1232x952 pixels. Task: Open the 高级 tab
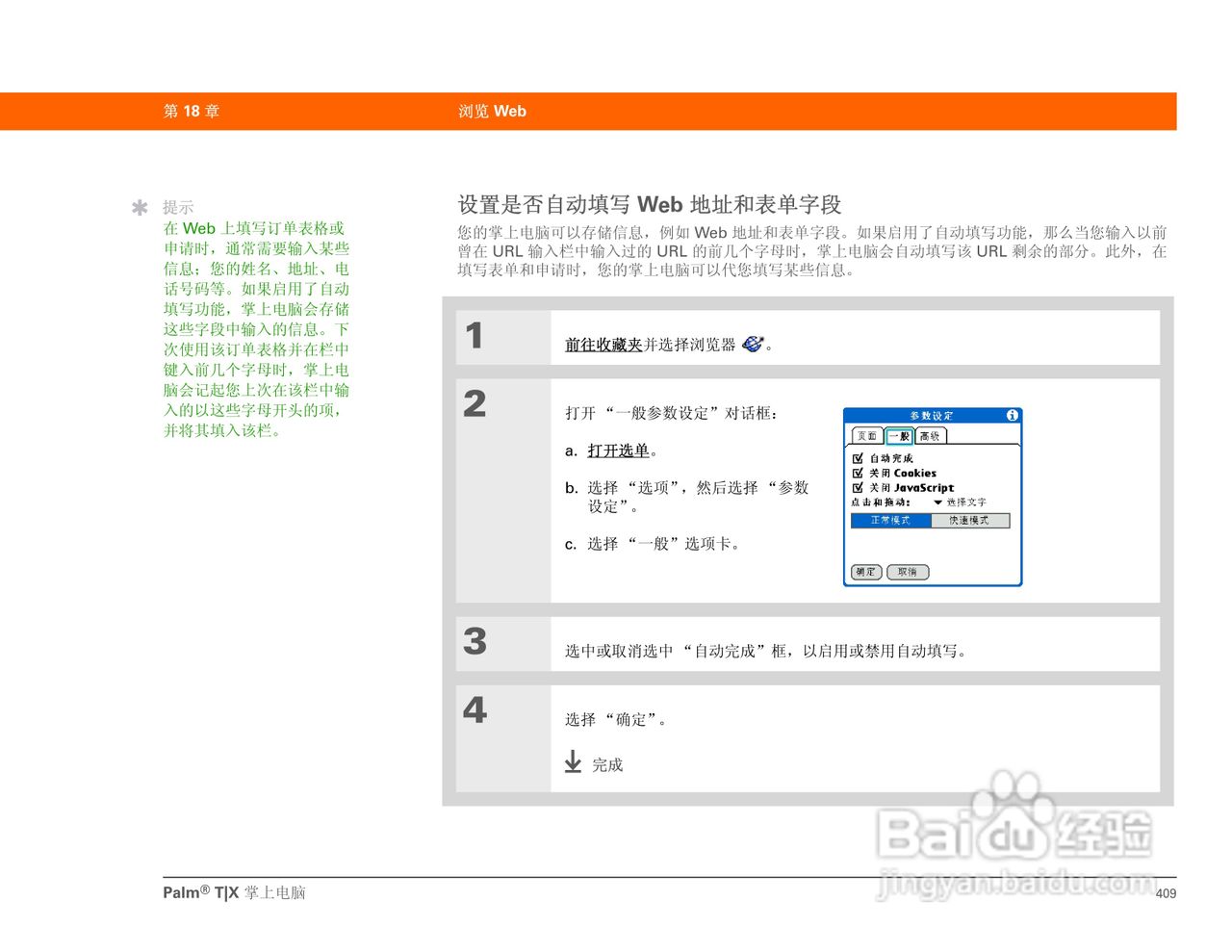tap(931, 436)
